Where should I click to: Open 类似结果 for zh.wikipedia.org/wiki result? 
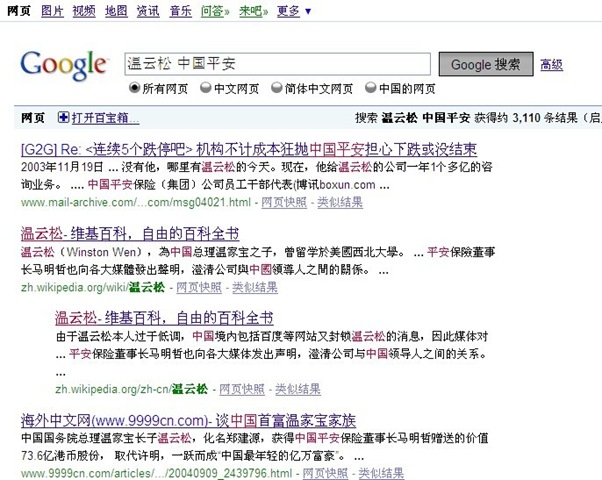pyautogui.click(x=255, y=287)
